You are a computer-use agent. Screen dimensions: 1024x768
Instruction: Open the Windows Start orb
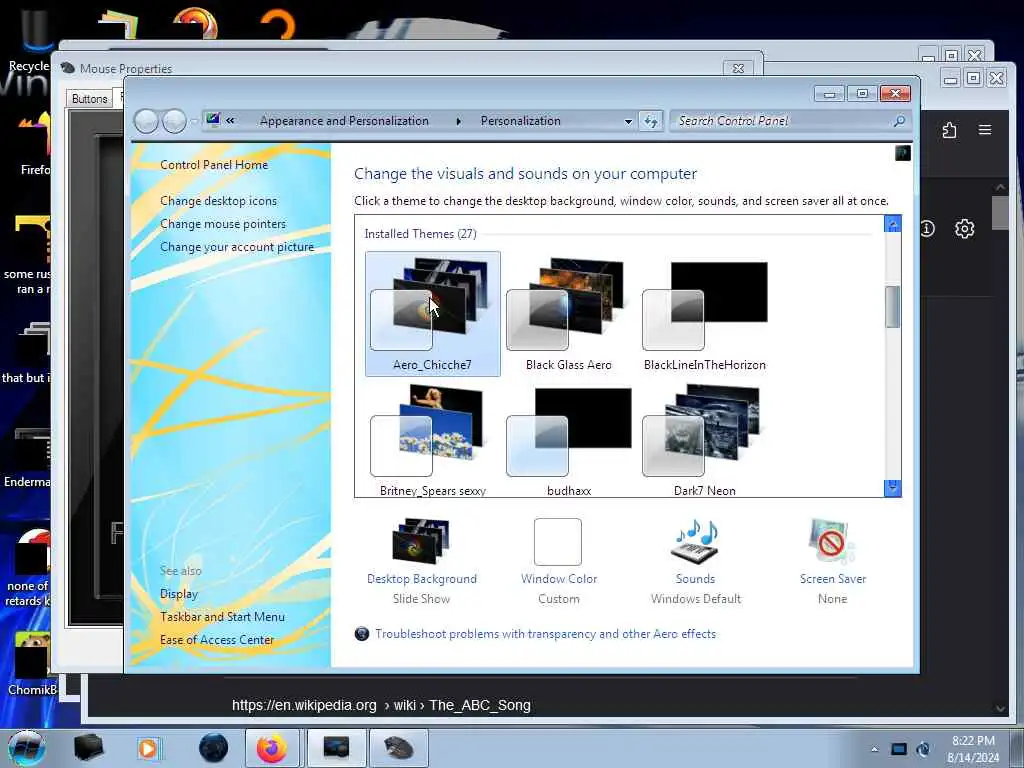pos(25,748)
